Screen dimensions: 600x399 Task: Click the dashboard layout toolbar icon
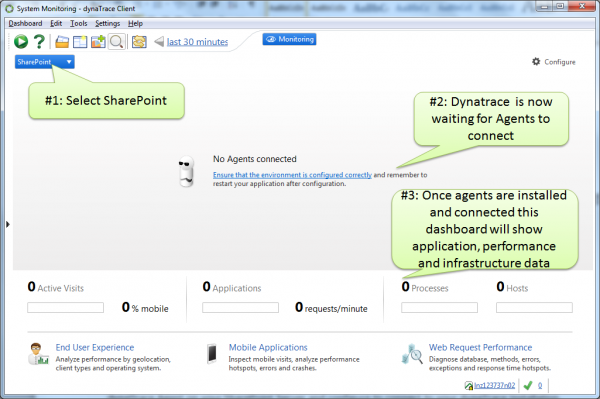coord(80,42)
